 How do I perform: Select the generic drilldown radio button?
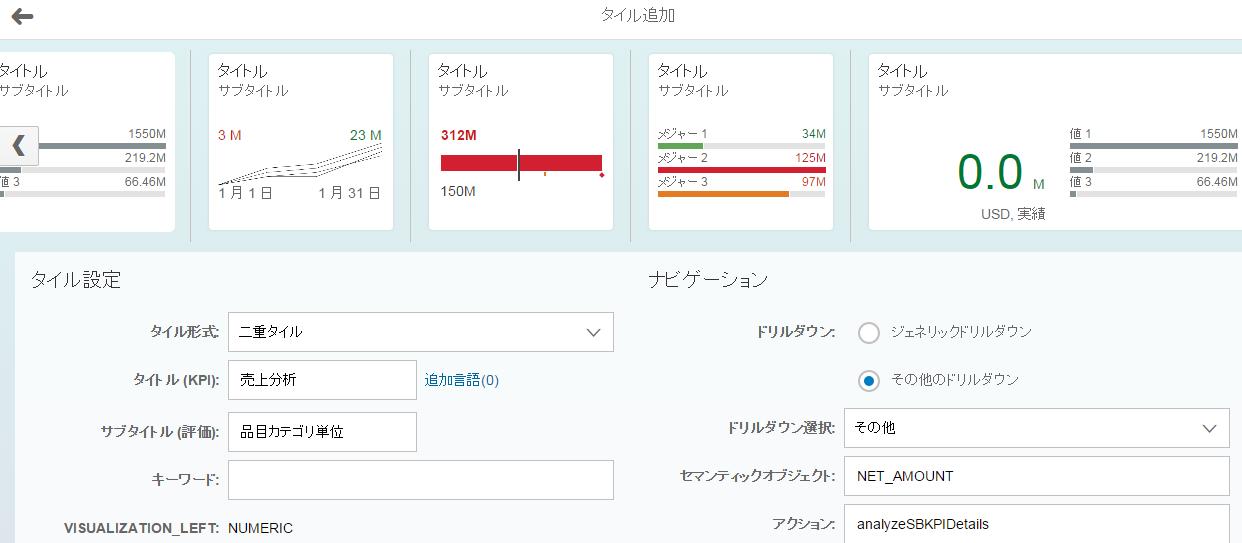(869, 332)
